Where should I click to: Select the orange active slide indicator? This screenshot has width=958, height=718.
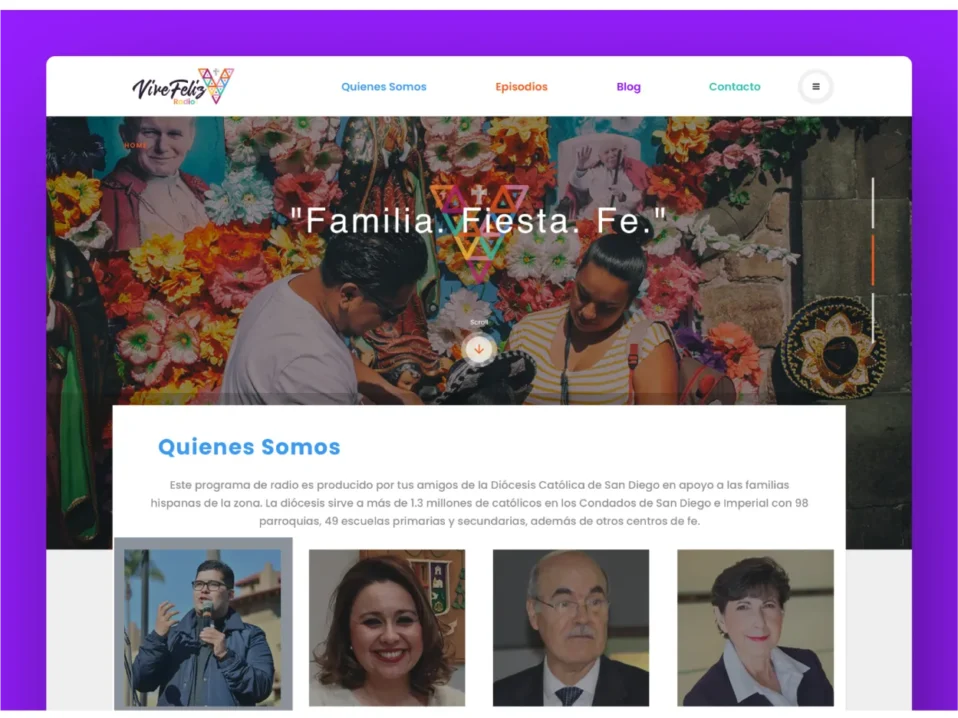[x=872, y=260]
